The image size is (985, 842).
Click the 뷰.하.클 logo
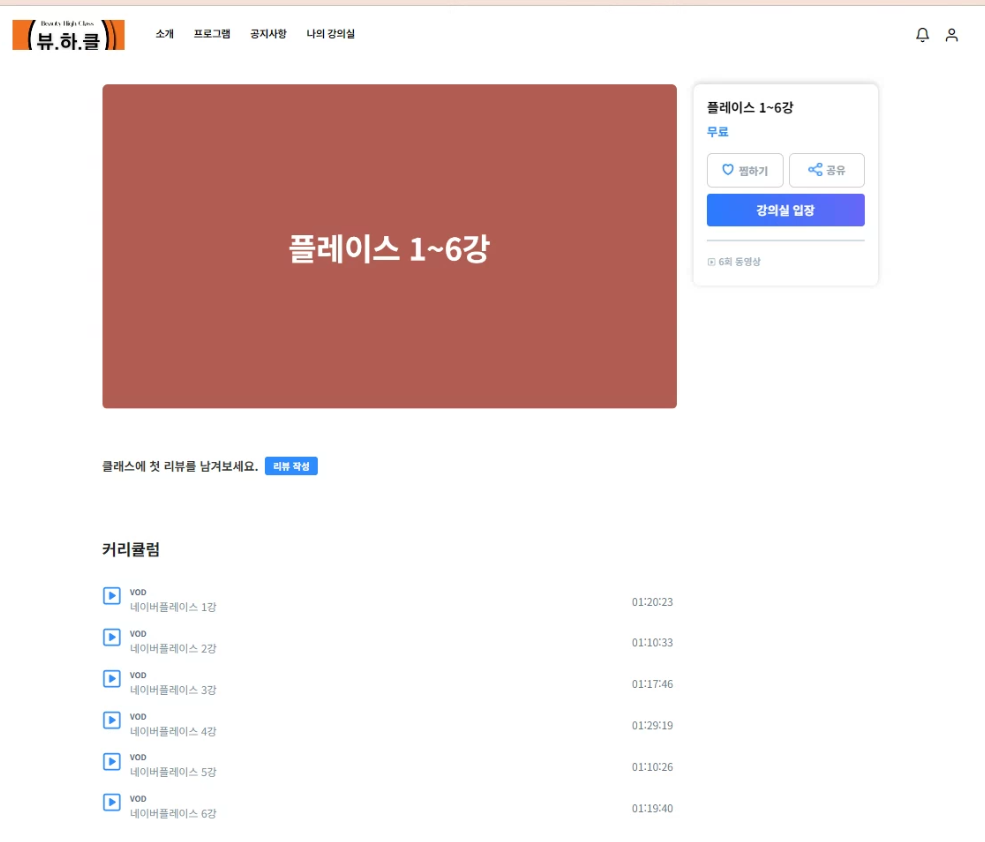[68, 35]
